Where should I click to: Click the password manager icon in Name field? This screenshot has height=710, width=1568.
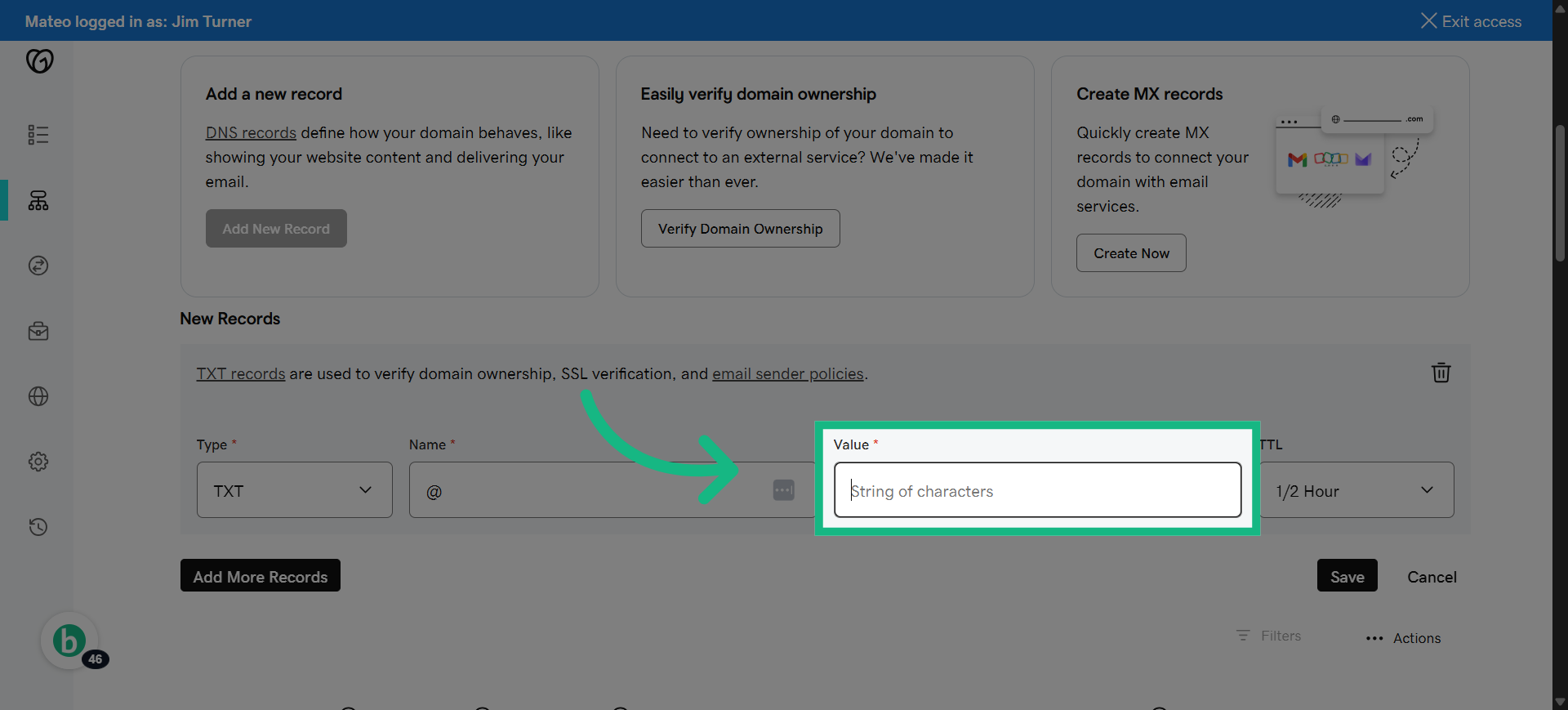(x=783, y=490)
